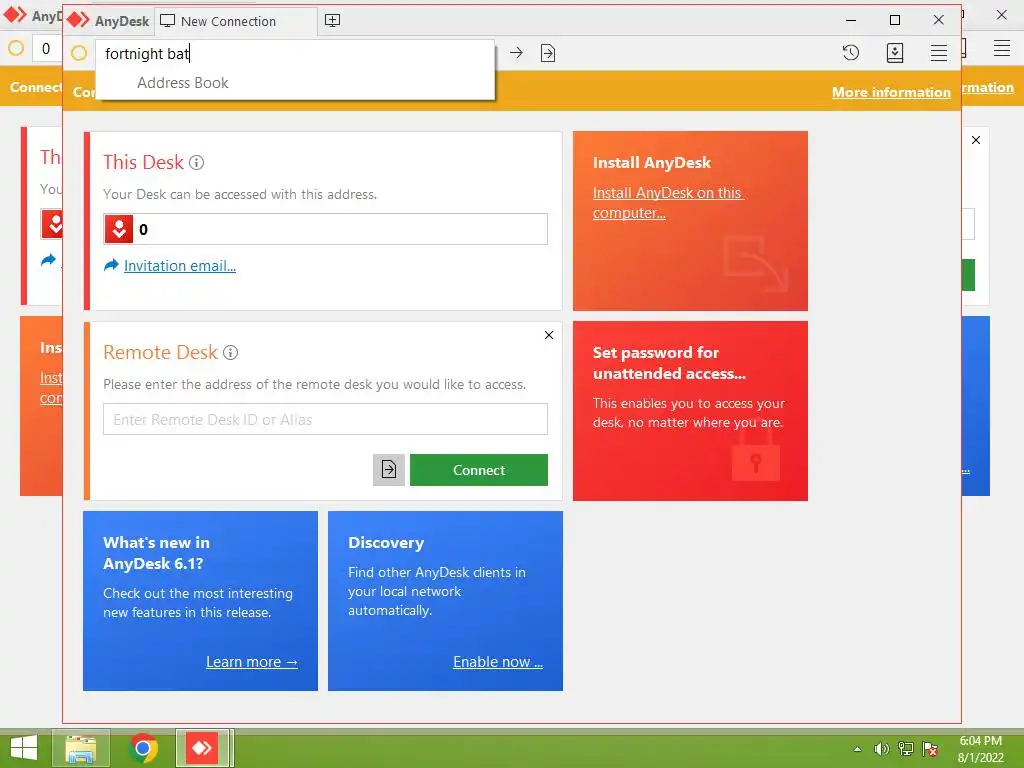Click the AnyDesk taskbar icon
The height and width of the screenshot is (768, 1024).
pyautogui.click(x=202, y=748)
